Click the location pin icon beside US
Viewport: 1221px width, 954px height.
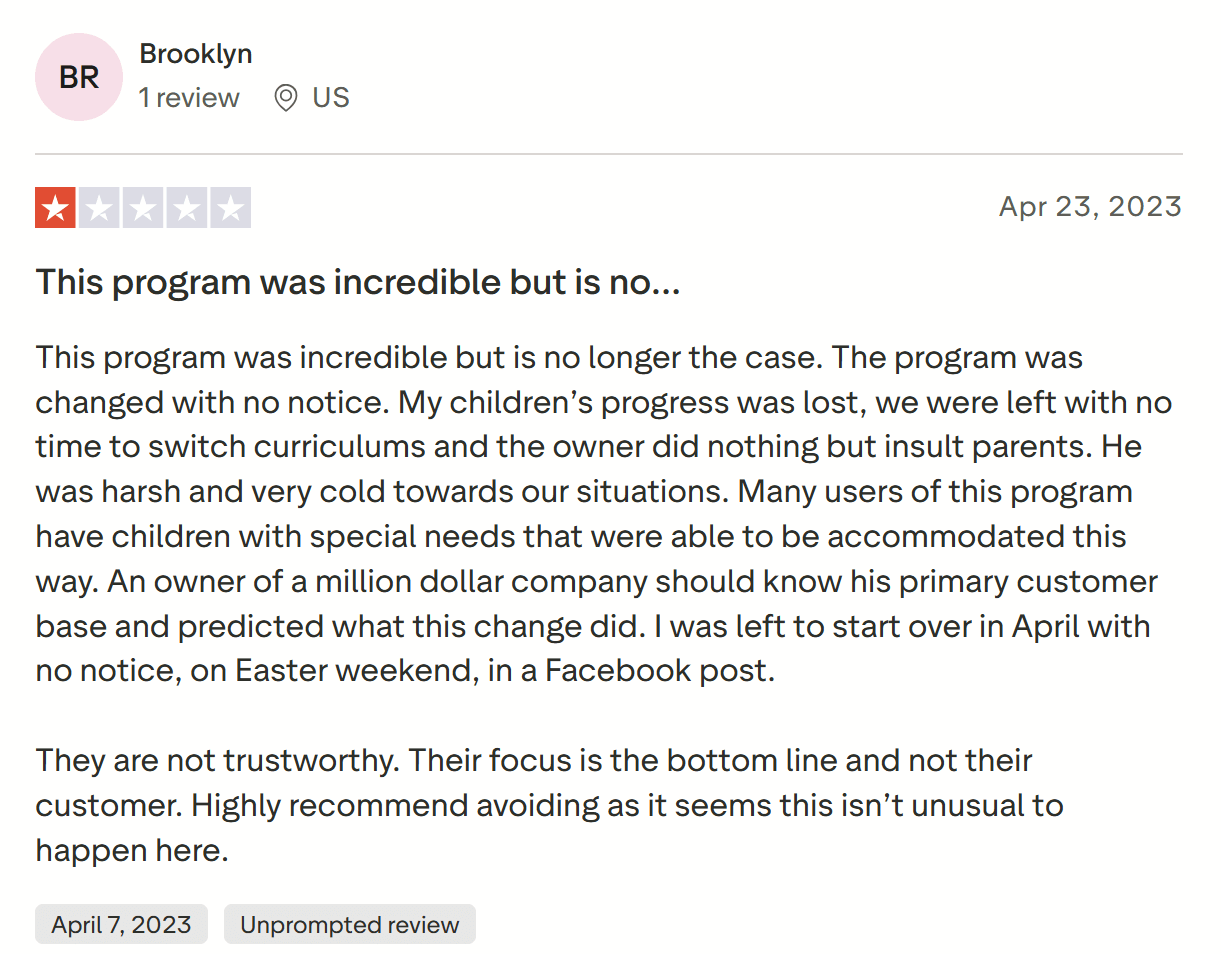tap(285, 97)
